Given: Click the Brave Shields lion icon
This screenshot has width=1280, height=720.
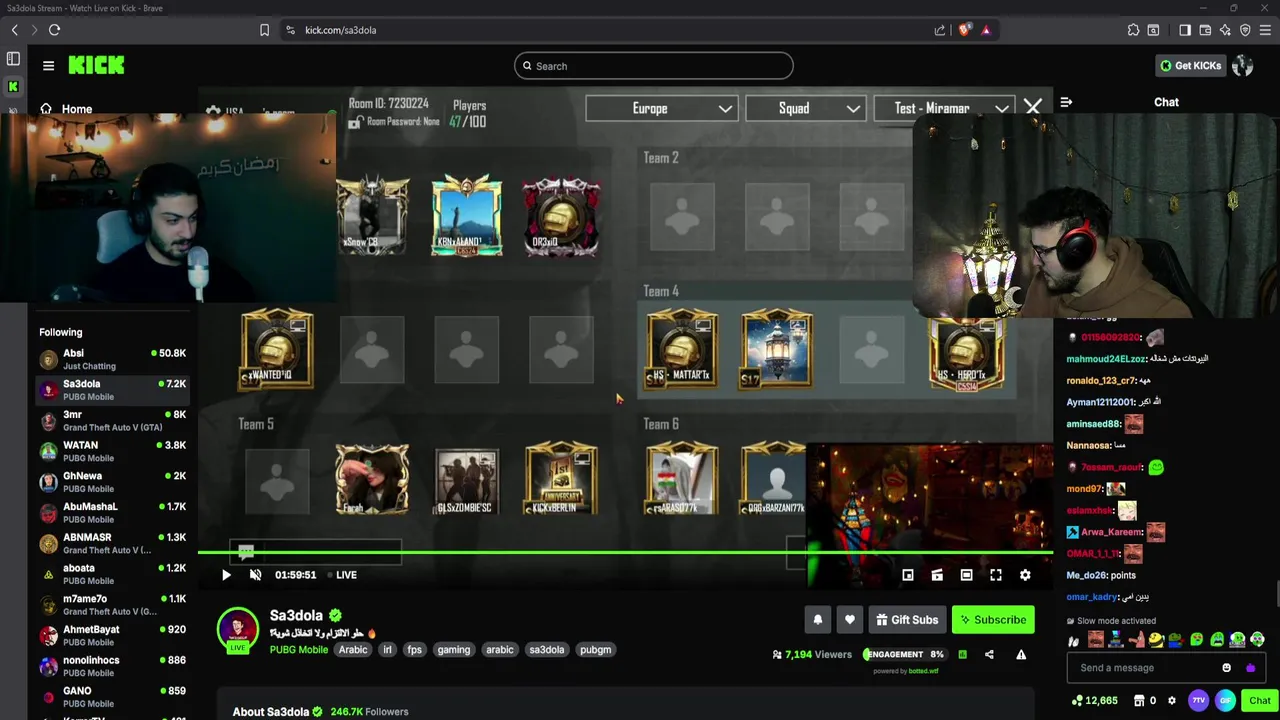Looking at the screenshot, I should (964, 30).
